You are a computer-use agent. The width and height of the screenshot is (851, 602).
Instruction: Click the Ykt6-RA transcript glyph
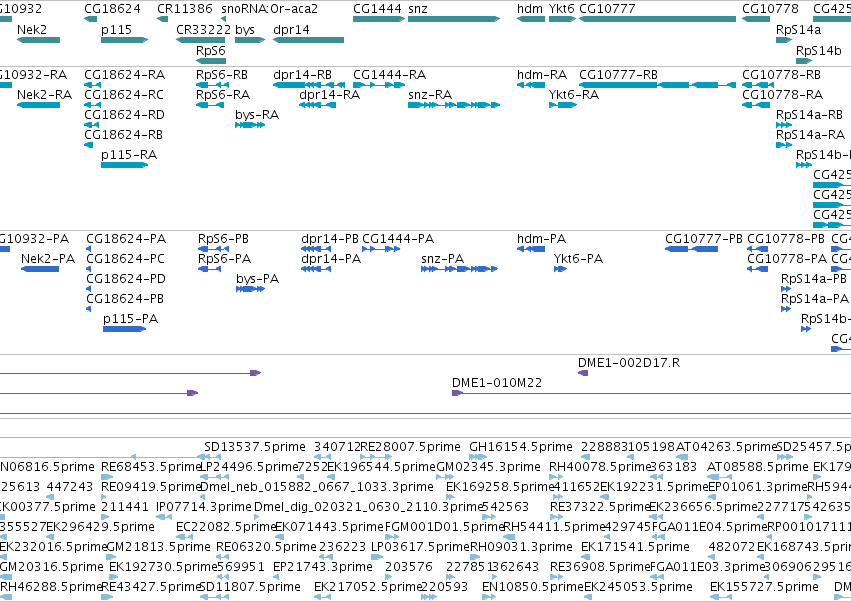click(x=562, y=105)
